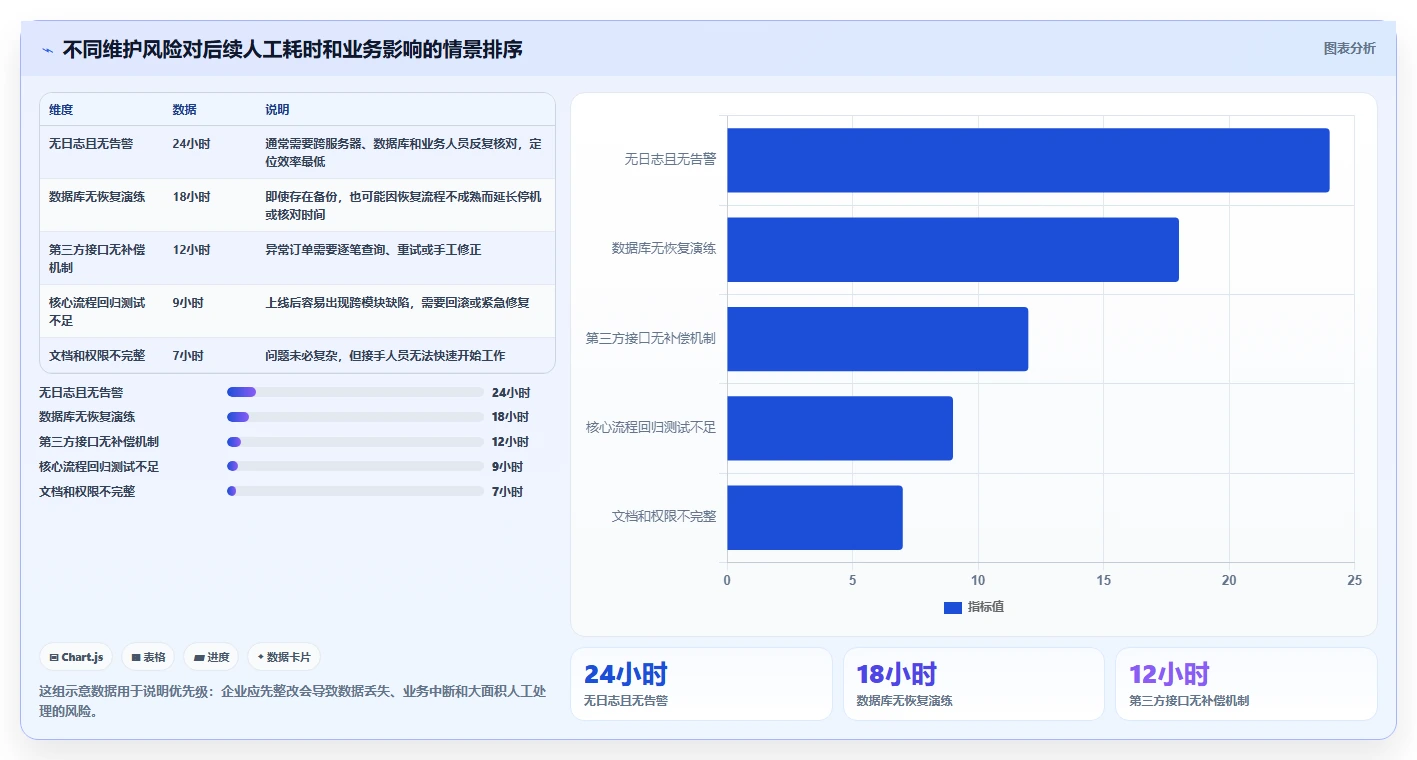Click the footer note starting 这组示意数据
Viewport: 1417px width, 760px height.
pos(292,701)
